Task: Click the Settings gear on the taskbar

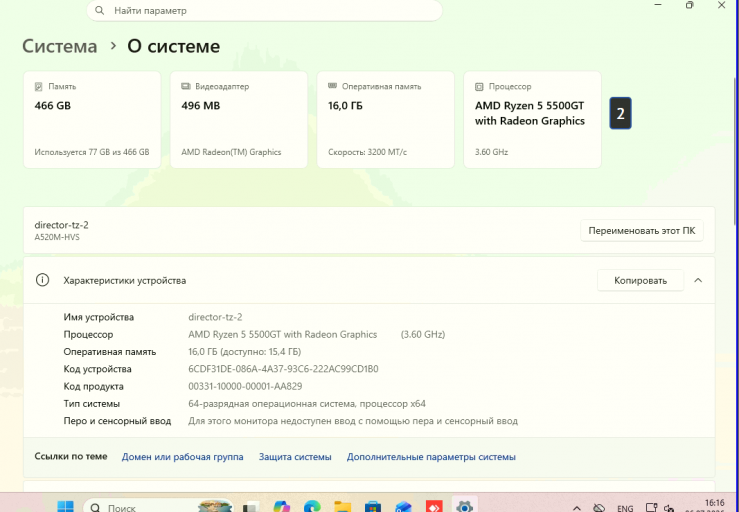Action: click(x=465, y=507)
